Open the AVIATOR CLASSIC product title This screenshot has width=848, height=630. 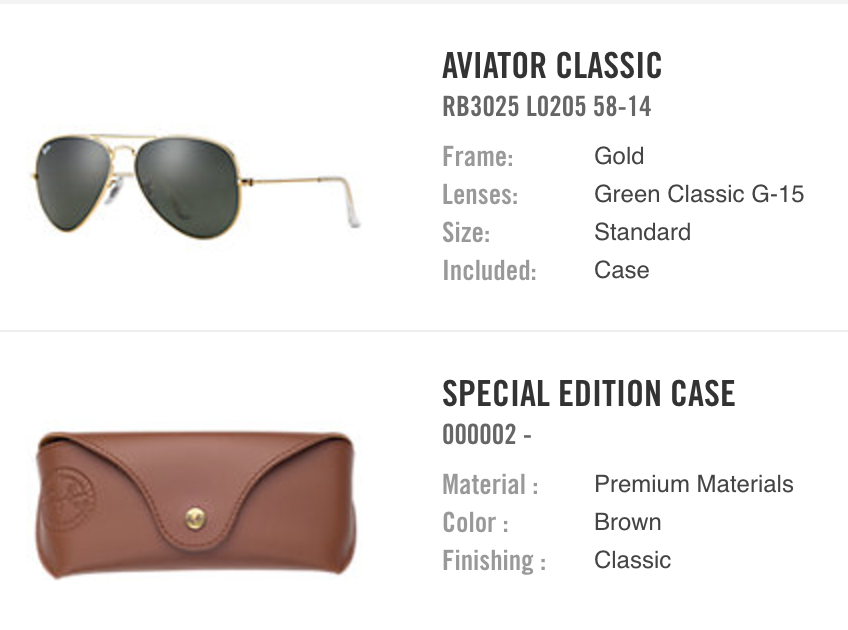pos(552,66)
